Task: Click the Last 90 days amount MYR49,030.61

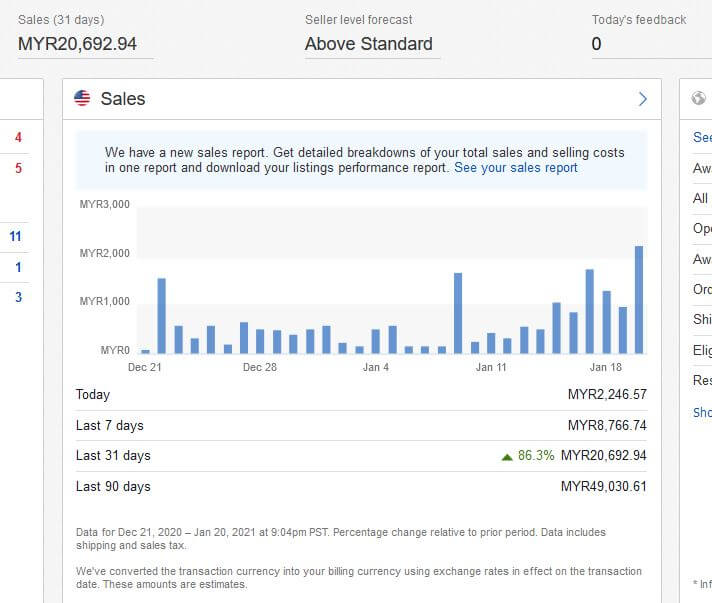Action: pos(604,487)
